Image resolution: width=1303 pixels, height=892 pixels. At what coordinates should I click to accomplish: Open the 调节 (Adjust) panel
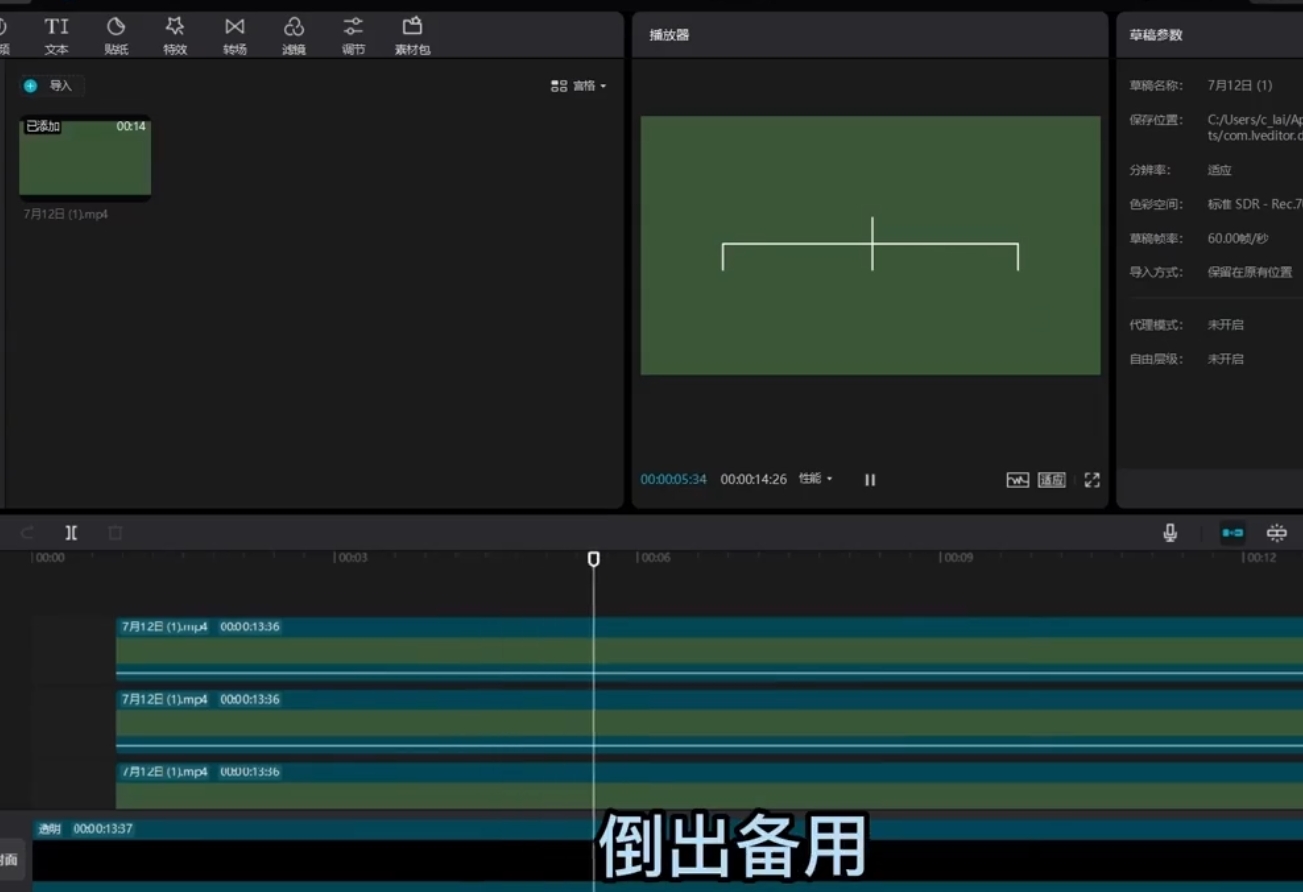pyautogui.click(x=353, y=36)
